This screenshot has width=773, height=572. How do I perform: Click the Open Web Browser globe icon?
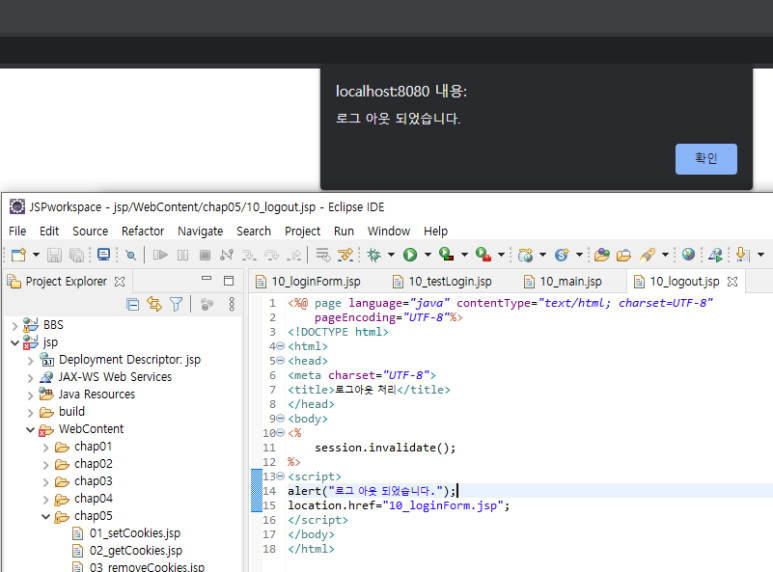(x=689, y=254)
